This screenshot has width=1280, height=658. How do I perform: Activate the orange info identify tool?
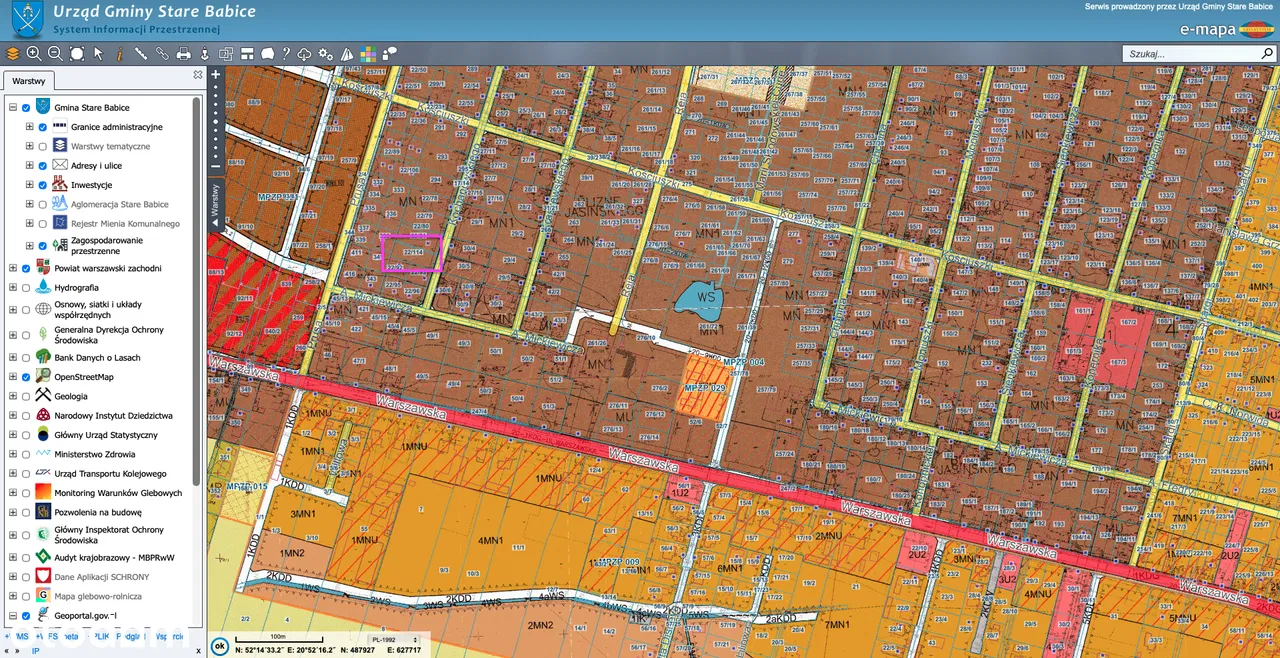(119, 54)
